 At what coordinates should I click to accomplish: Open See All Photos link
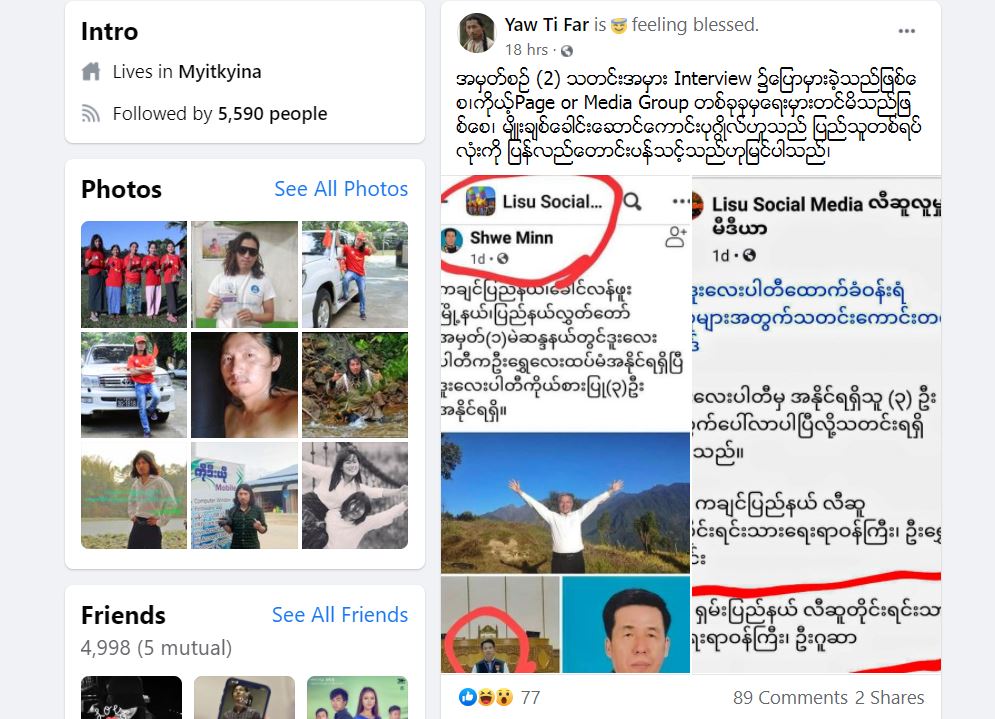point(341,188)
